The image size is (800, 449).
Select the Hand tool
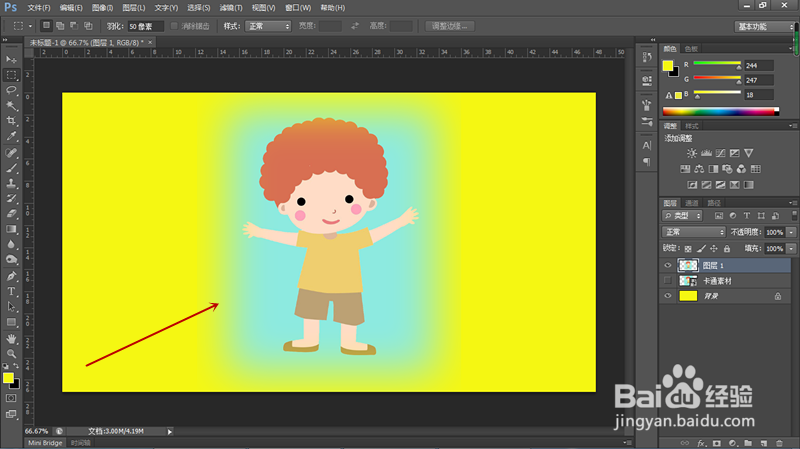11,338
